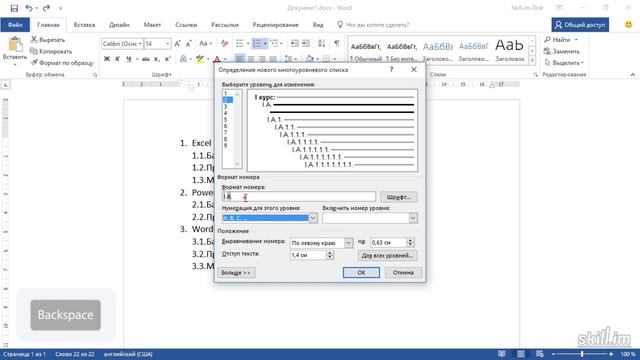This screenshot has height=360, width=640.
Task: Cancel dialog with Отмена button
Action: [403, 272]
